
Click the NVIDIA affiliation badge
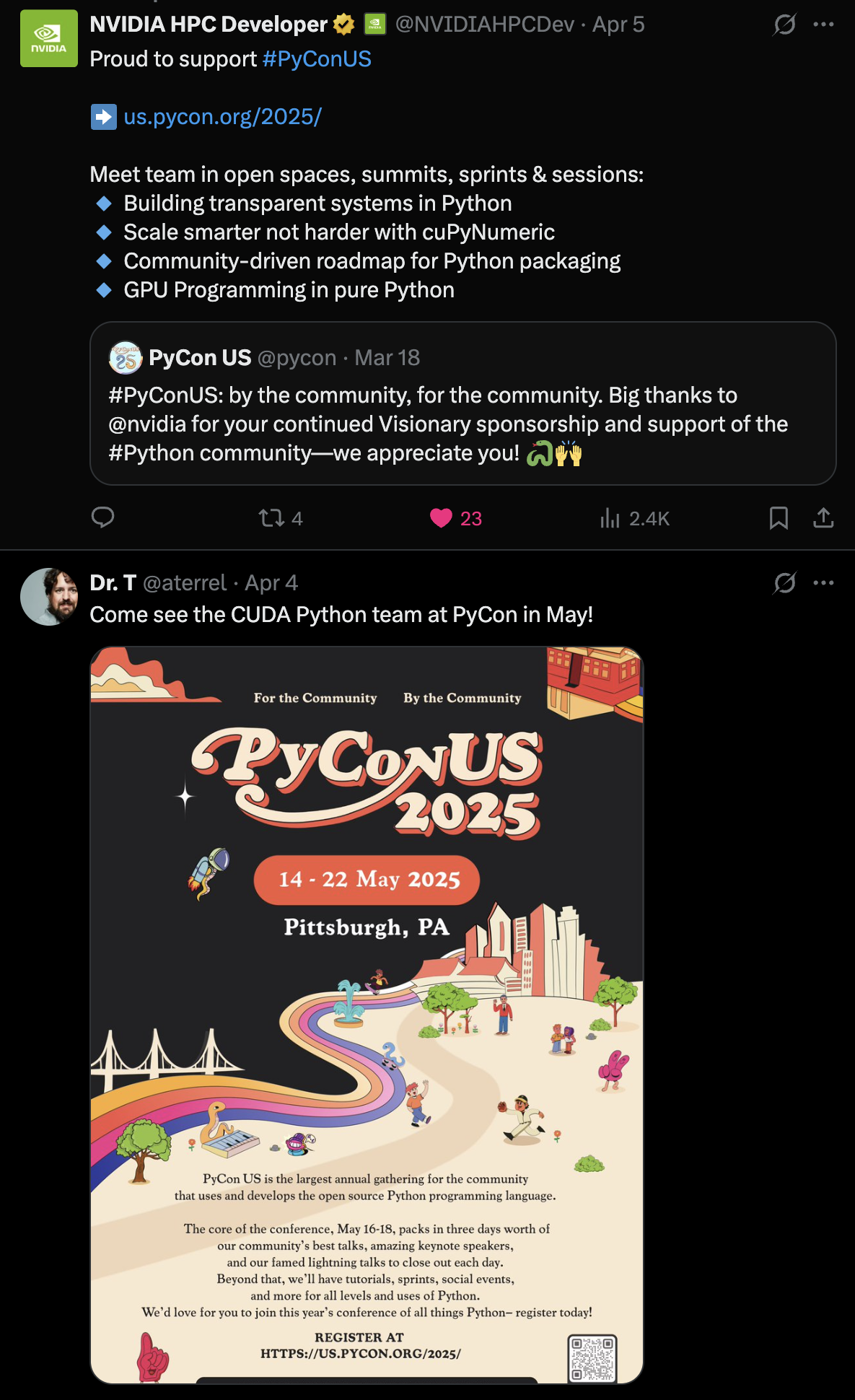374,25
